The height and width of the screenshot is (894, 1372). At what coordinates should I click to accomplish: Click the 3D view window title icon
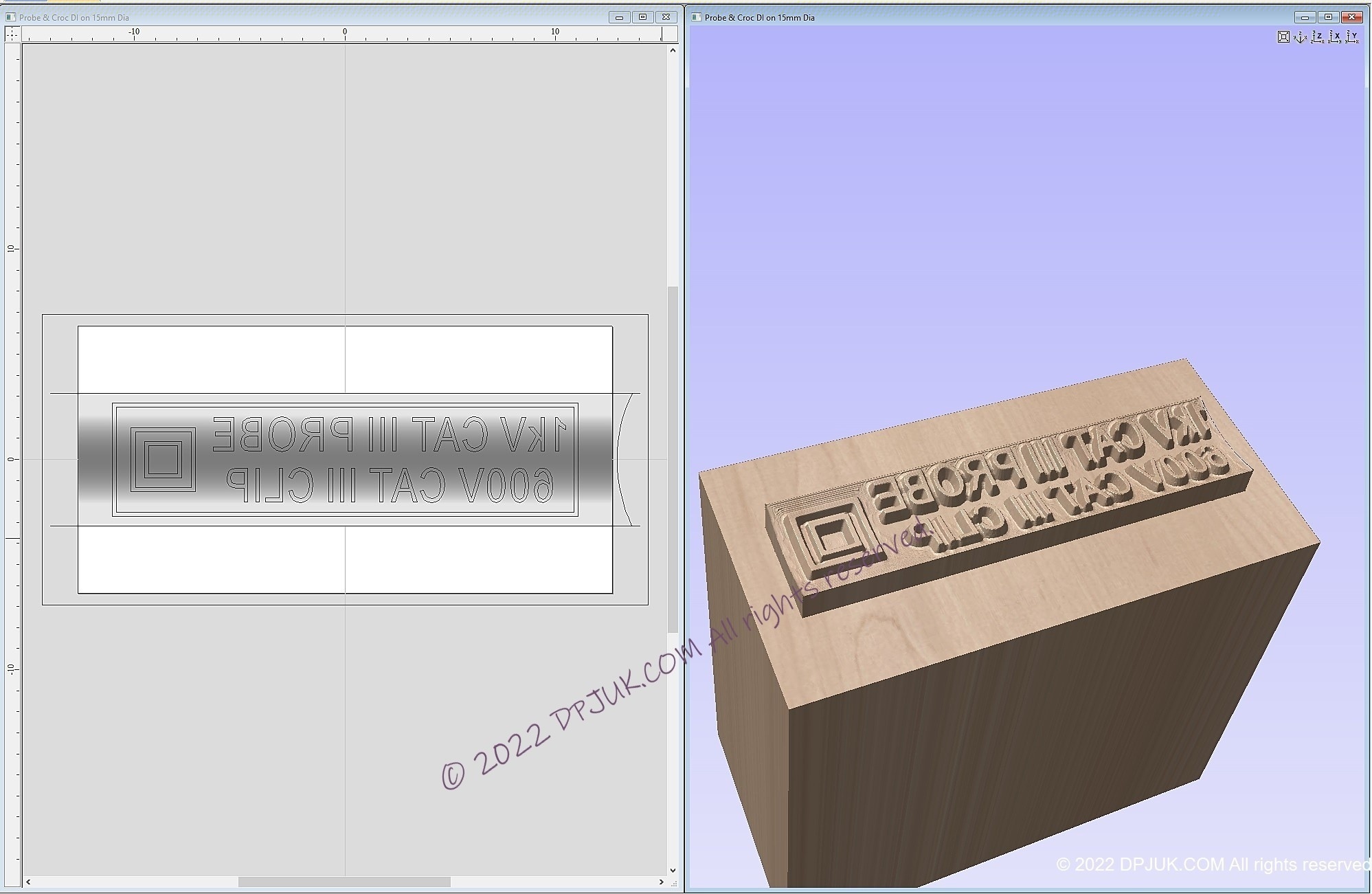point(696,17)
